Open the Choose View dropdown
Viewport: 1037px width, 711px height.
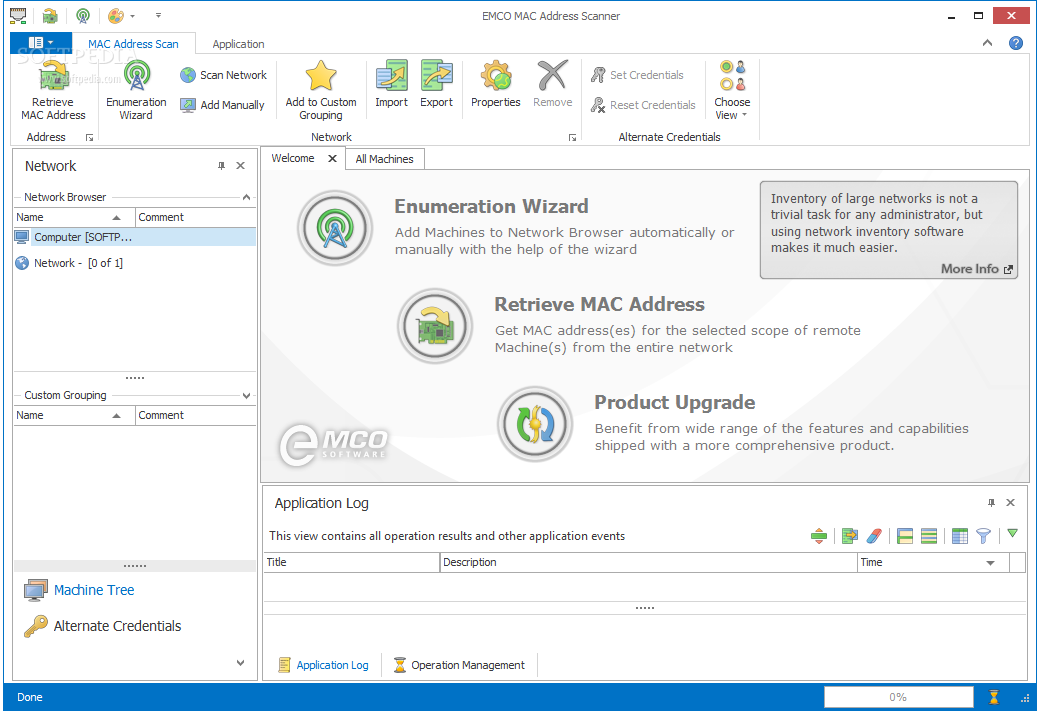pyautogui.click(x=732, y=91)
